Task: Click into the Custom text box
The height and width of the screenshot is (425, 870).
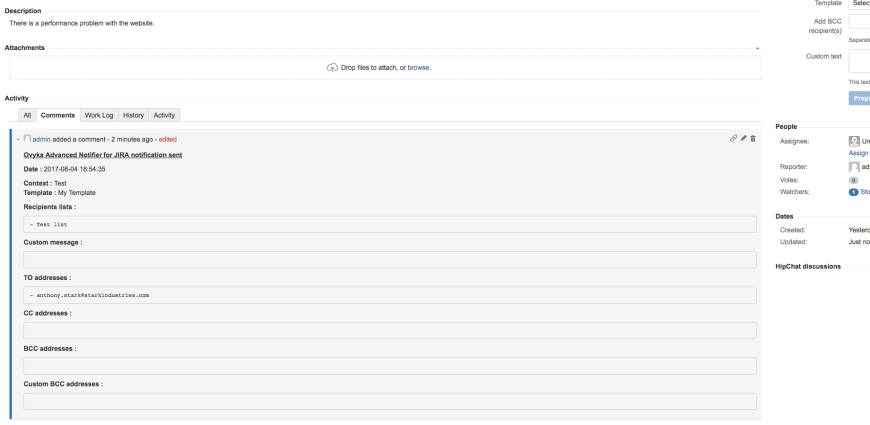Action: [859, 61]
